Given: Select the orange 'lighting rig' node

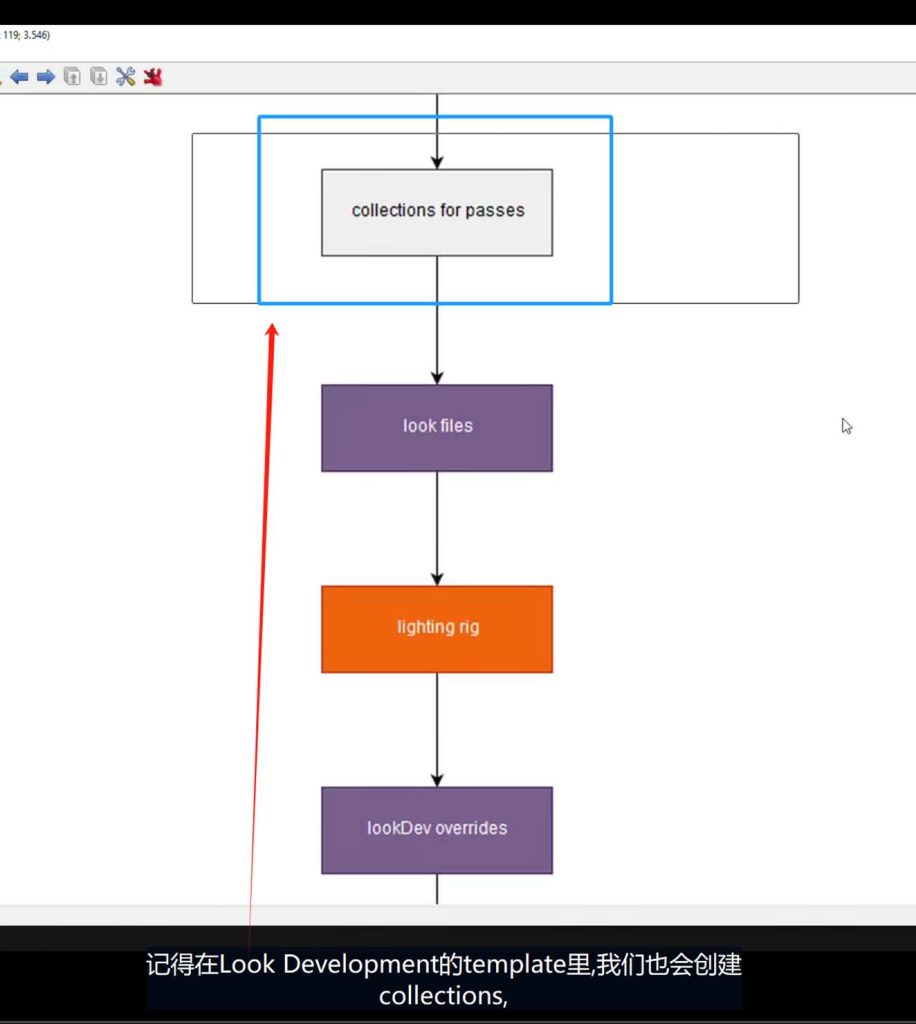Looking at the screenshot, I should (x=437, y=628).
